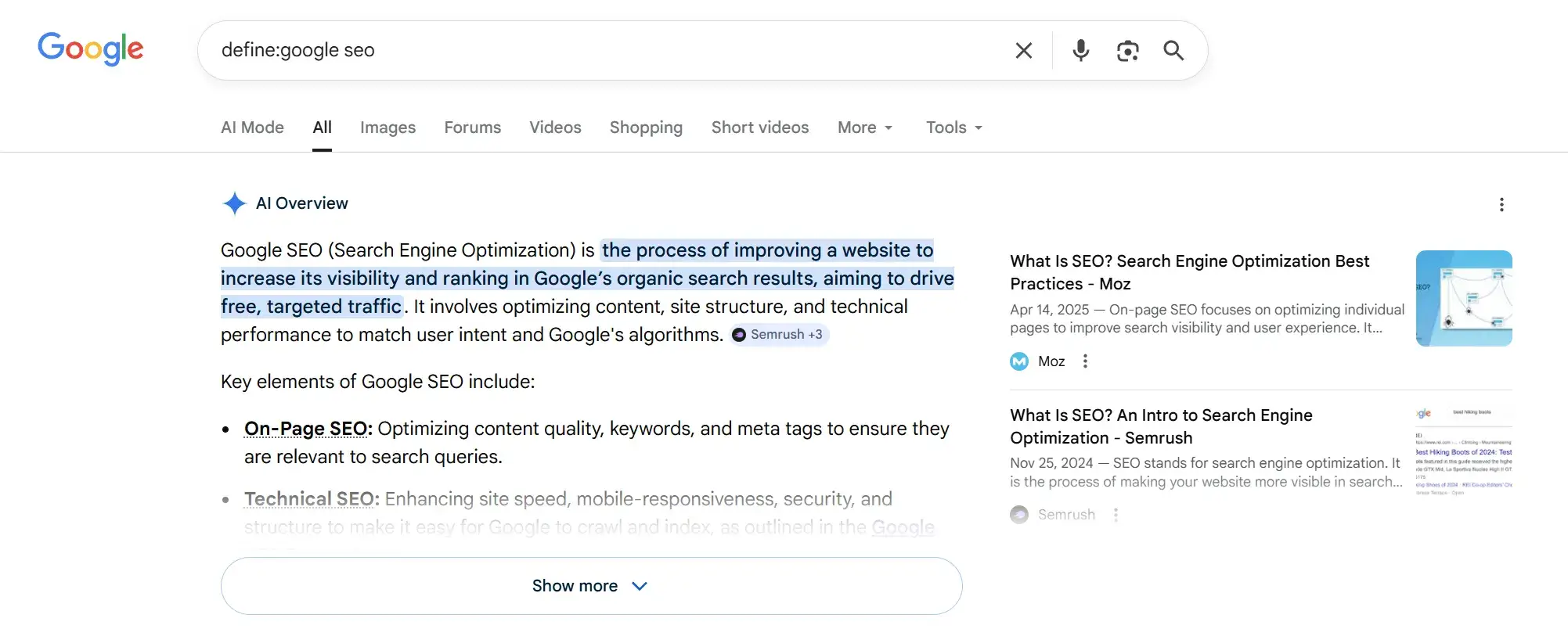1568x636 pixels.
Task: Open the three-dot menu on the AI Overview
Action: 1501,204
